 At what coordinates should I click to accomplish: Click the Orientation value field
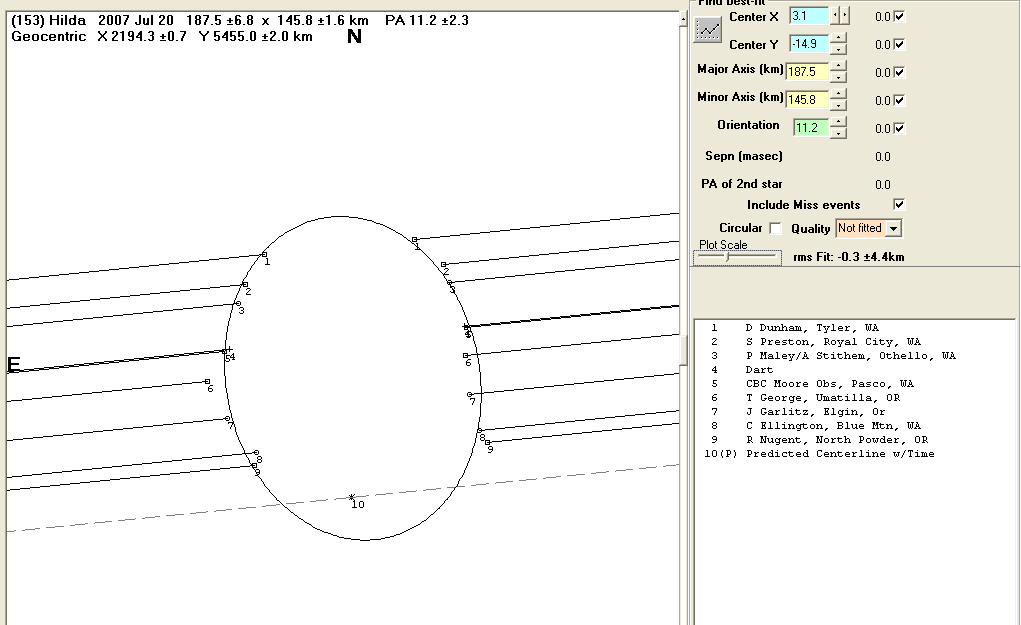(x=810, y=128)
